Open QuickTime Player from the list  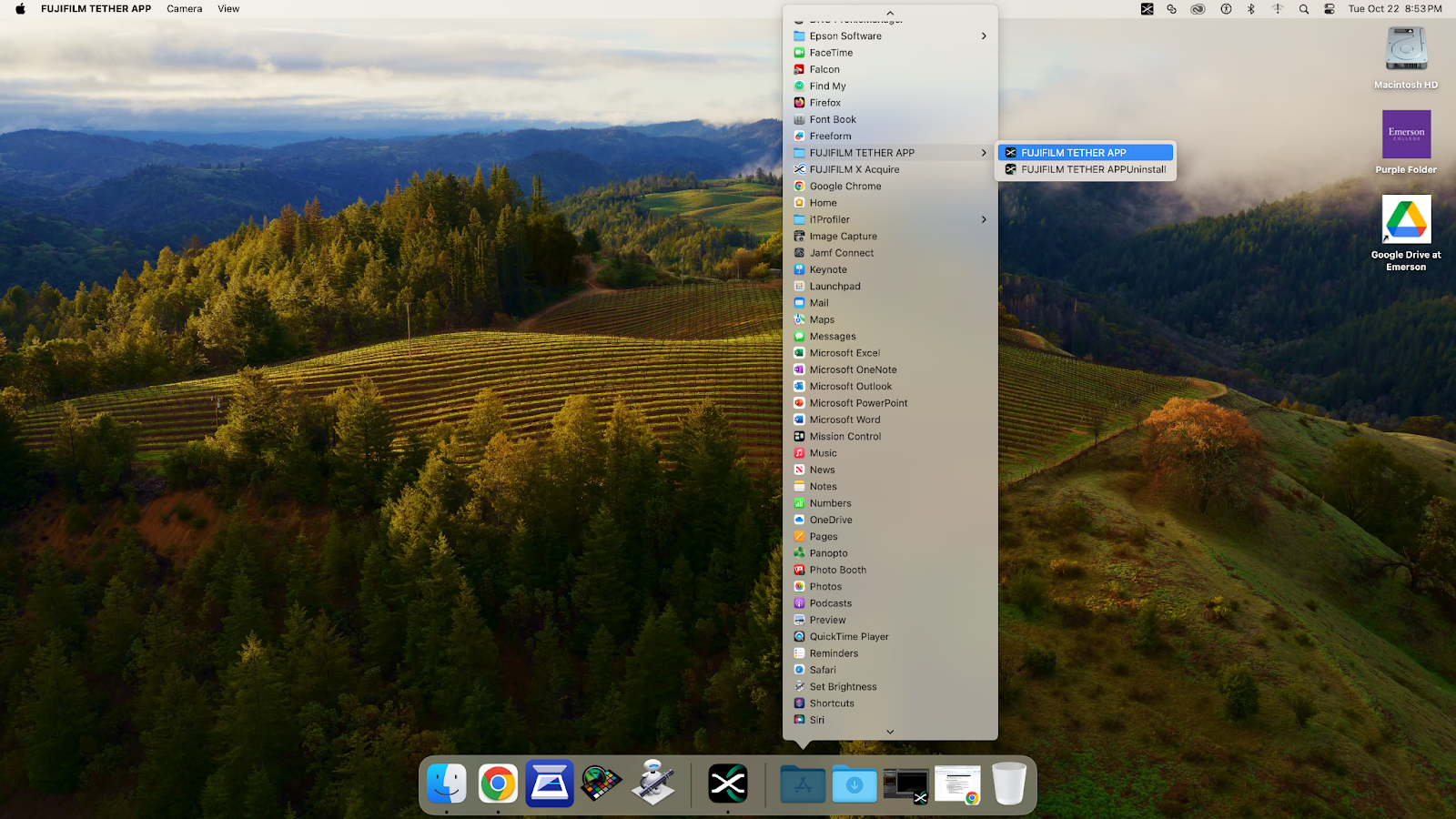[890, 637]
